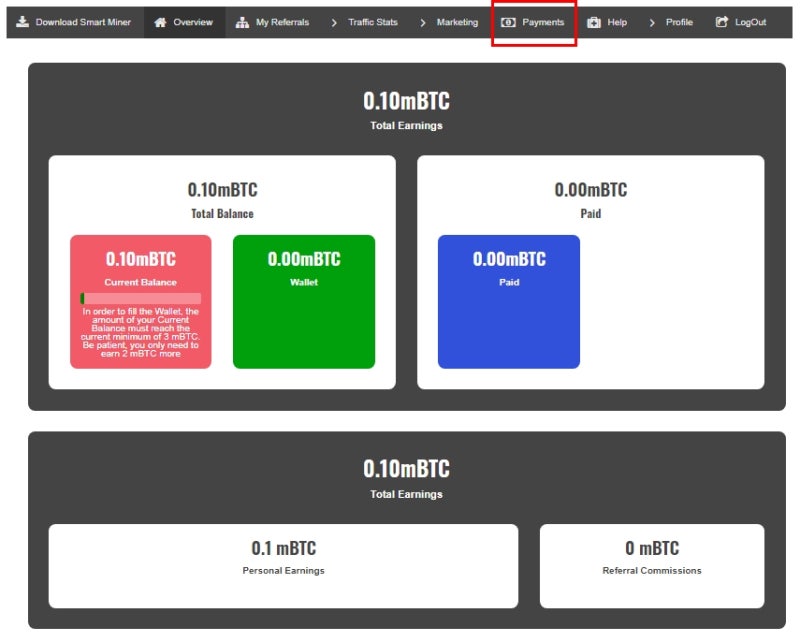Click the Current Balance progress bar

click(x=140, y=298)
